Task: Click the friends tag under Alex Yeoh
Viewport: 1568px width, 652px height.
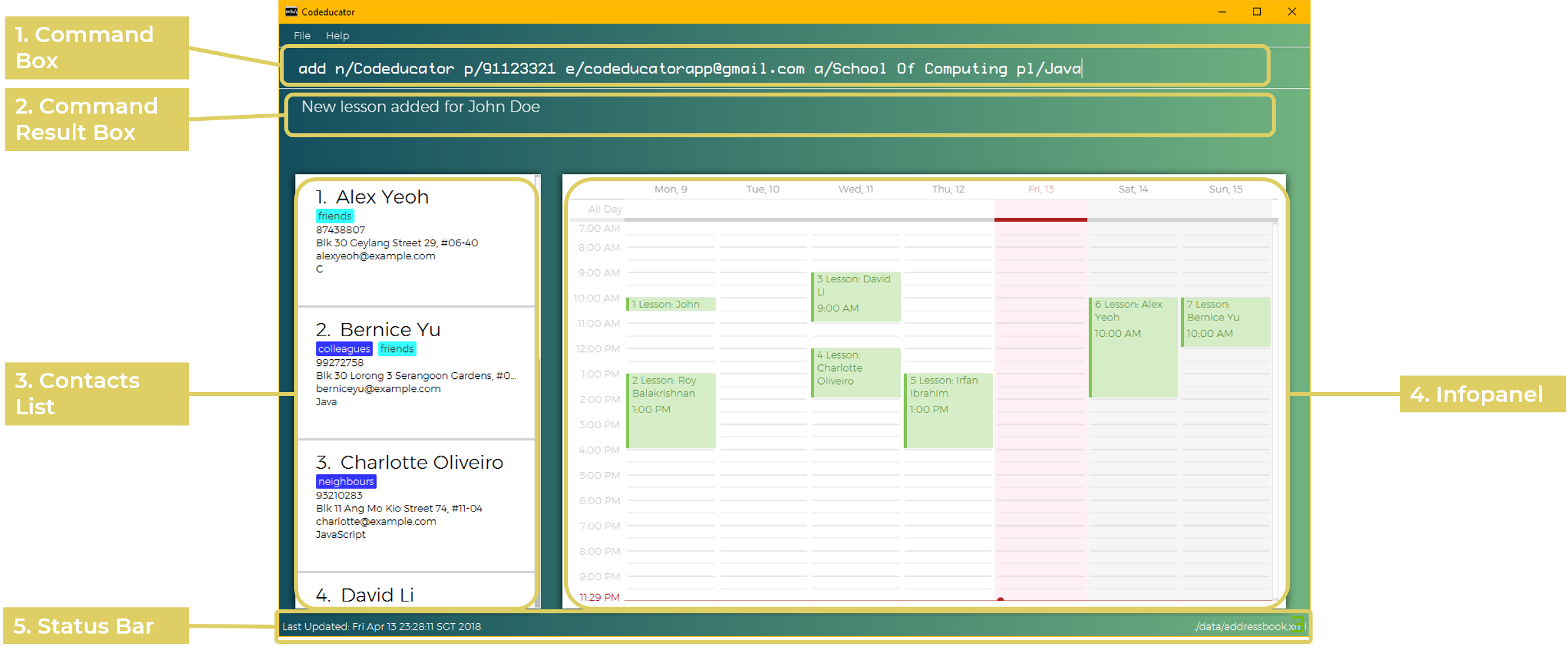Action: (335, 216)
